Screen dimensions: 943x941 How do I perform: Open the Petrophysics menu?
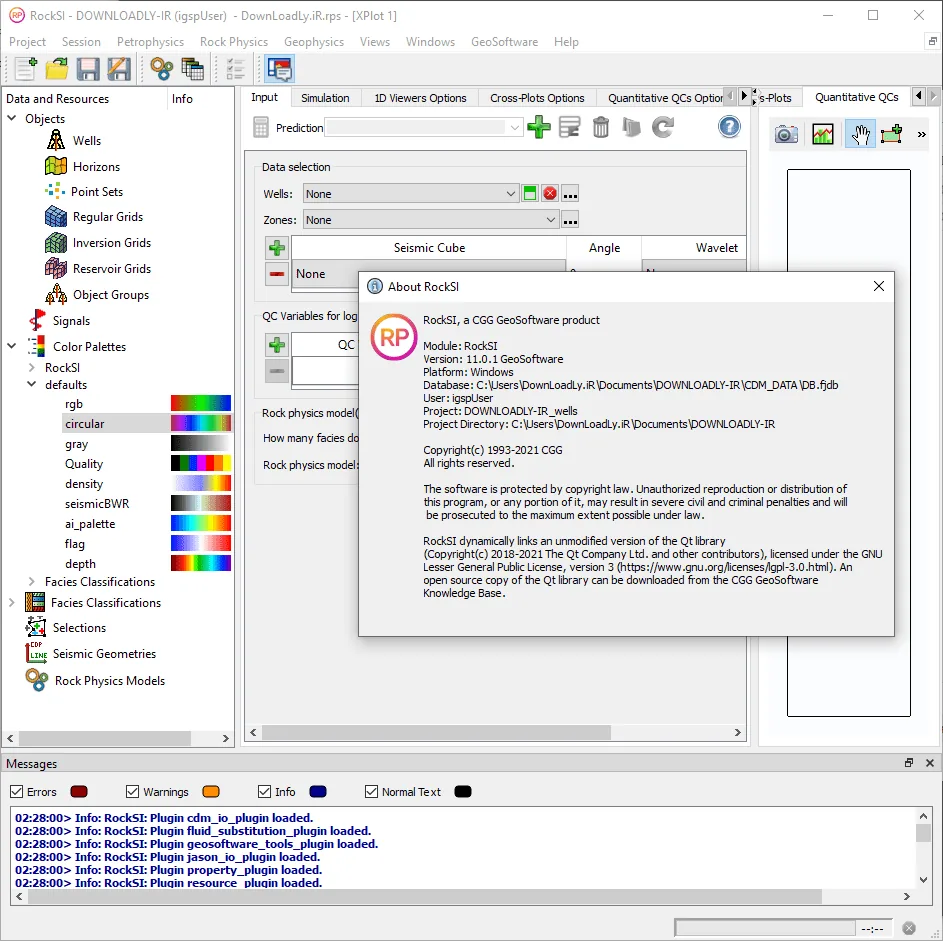point(150,41)
